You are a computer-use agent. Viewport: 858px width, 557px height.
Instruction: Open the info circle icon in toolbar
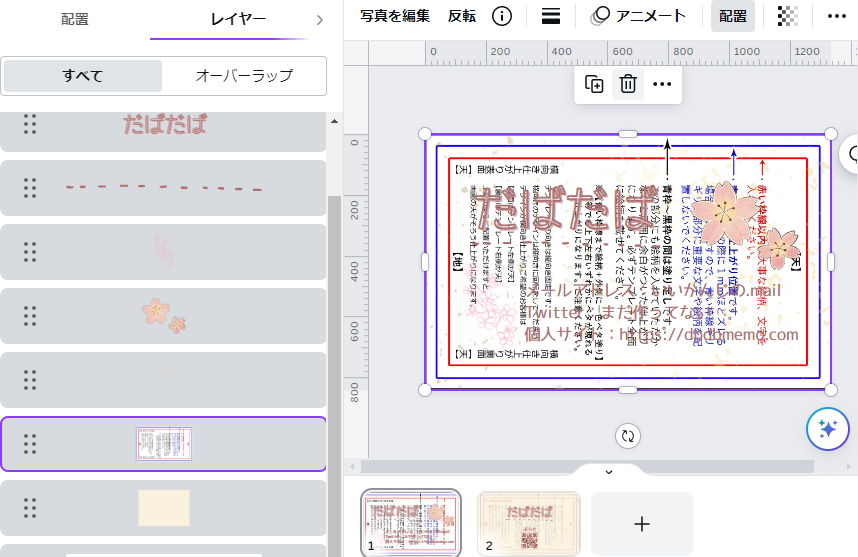tap(502, 16)
